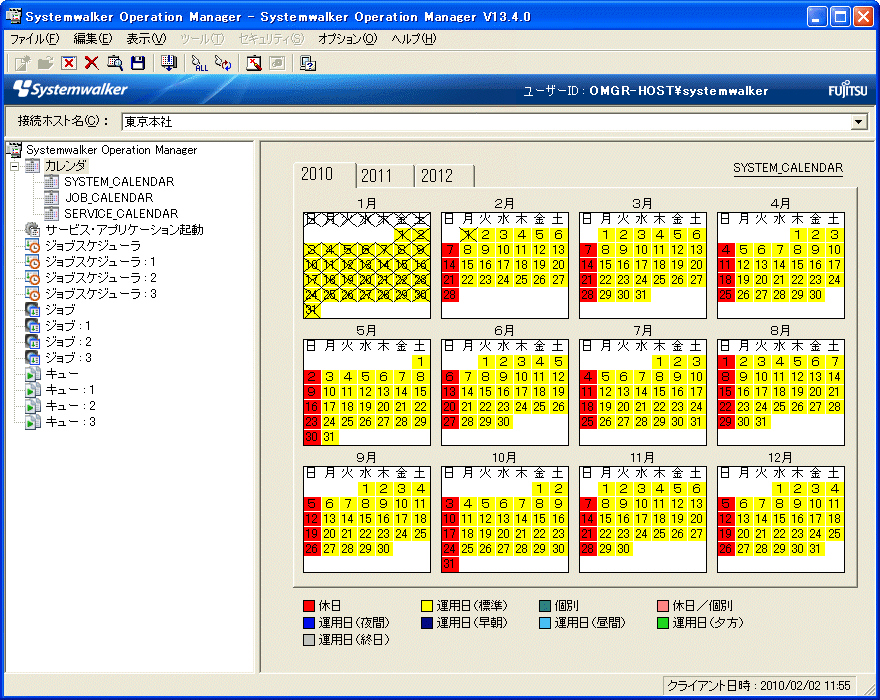Select JOB_CALENDAR in the tree

pyautogui.click(x=109, y=198)
